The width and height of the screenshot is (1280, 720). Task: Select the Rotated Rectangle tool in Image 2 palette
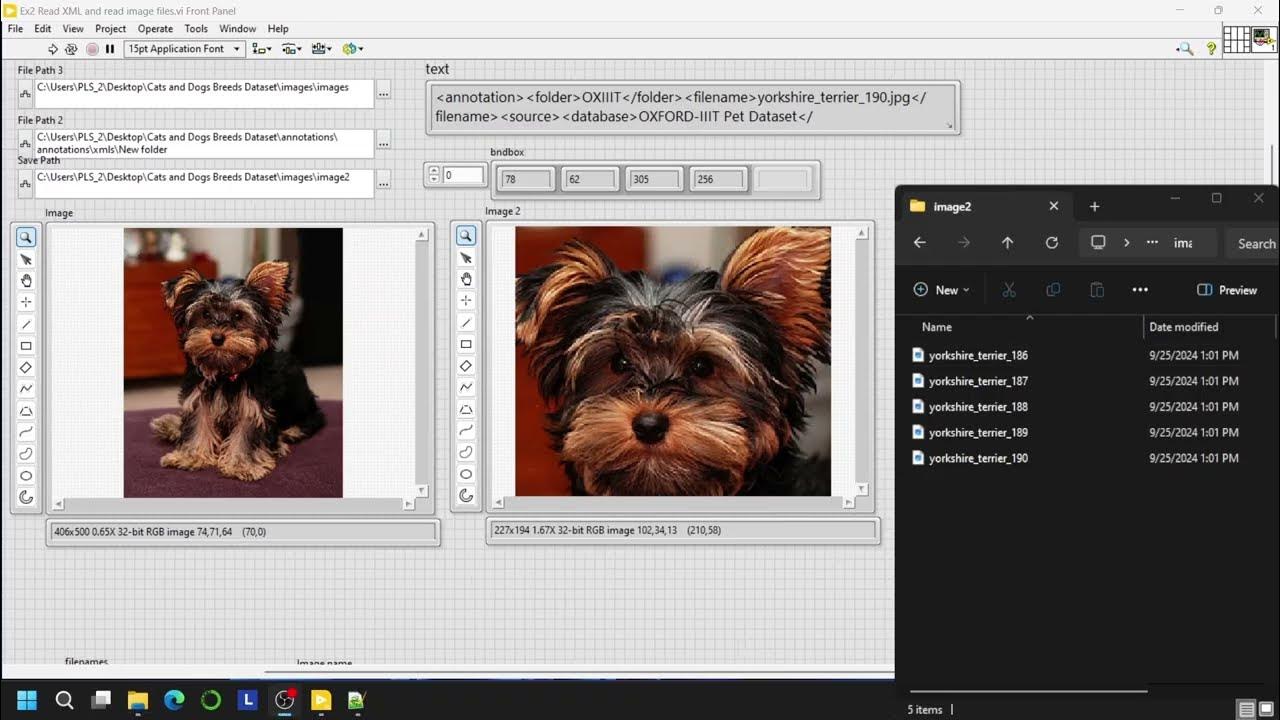pos(466,366)
